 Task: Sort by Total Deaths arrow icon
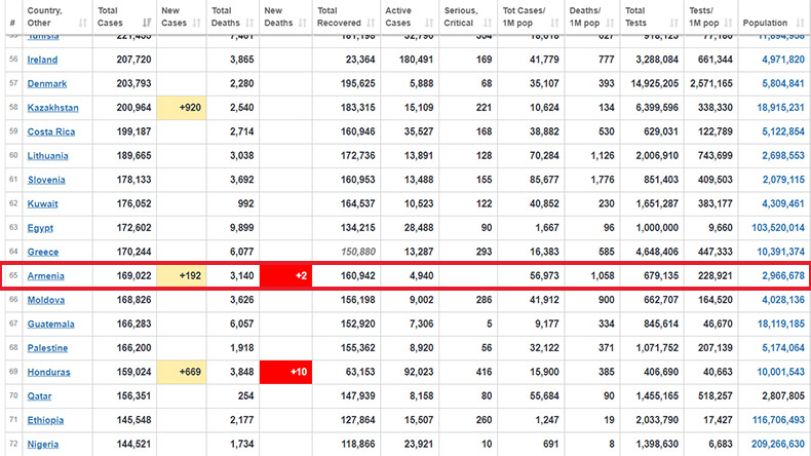pos(250,23)
